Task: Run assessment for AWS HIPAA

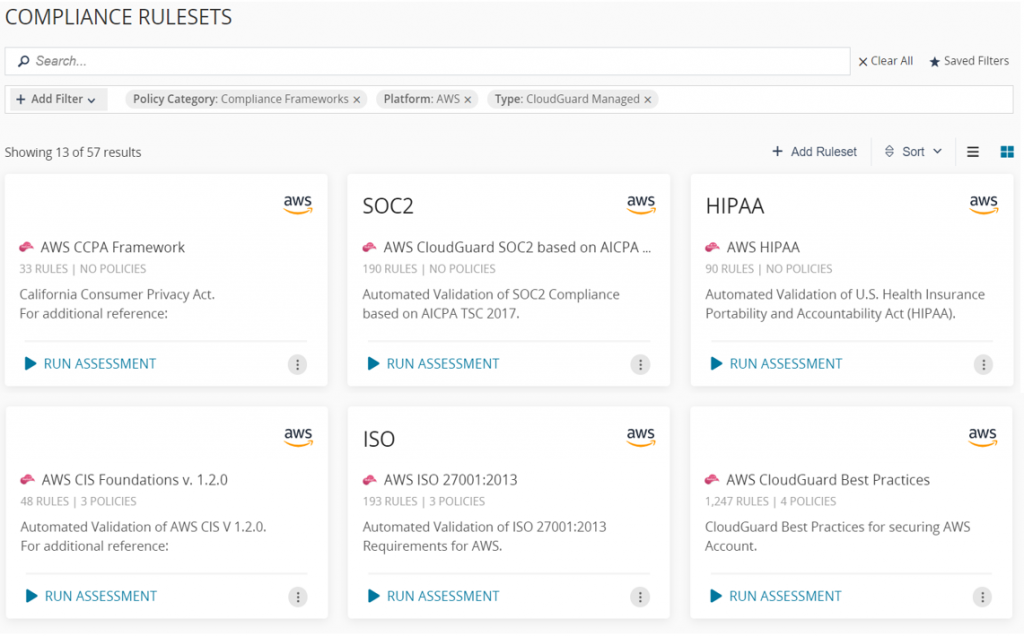Action: [x=776, y=364]
